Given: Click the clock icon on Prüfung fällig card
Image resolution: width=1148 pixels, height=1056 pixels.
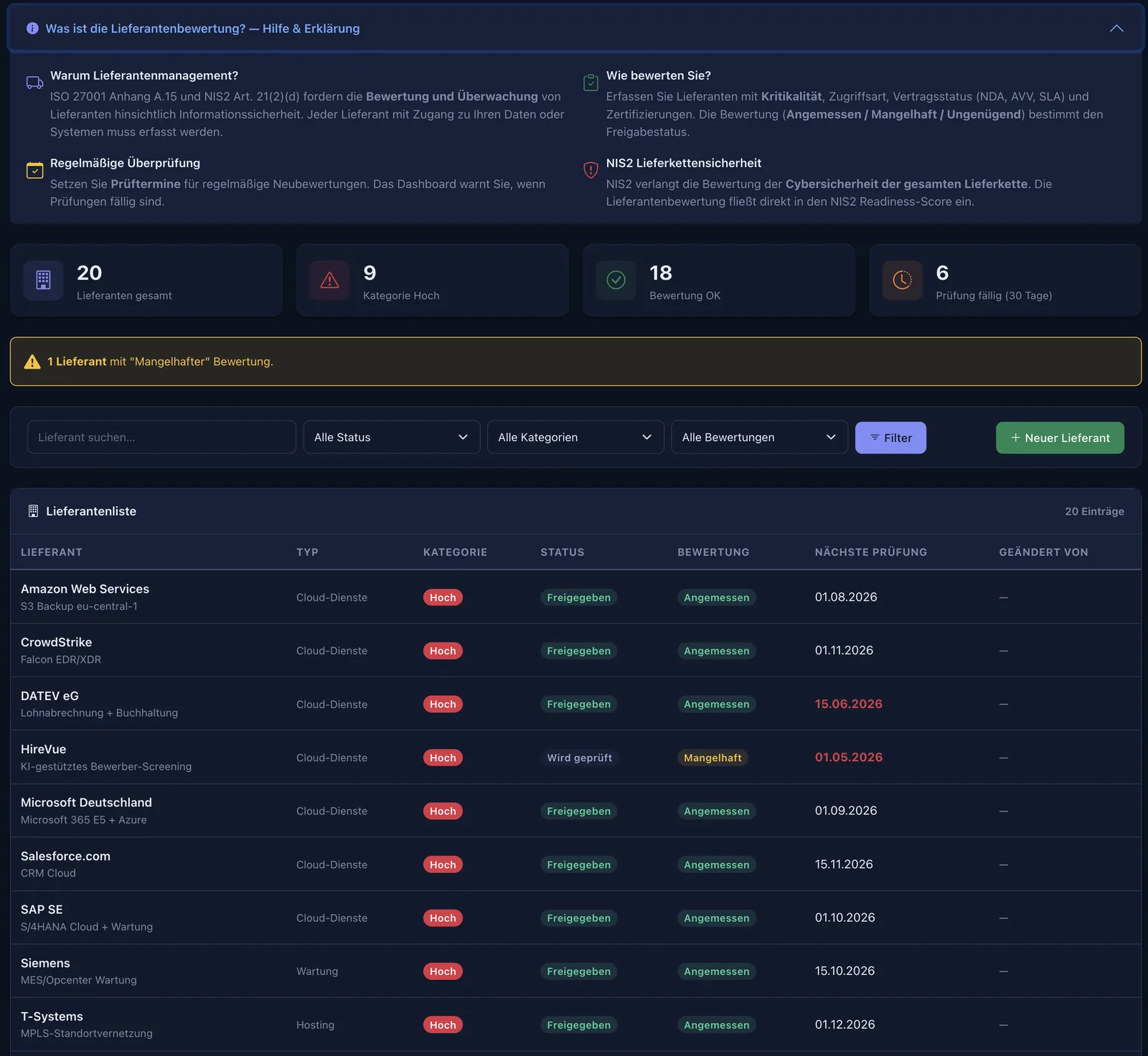Looking at the screenshot, I should (902, 280).
